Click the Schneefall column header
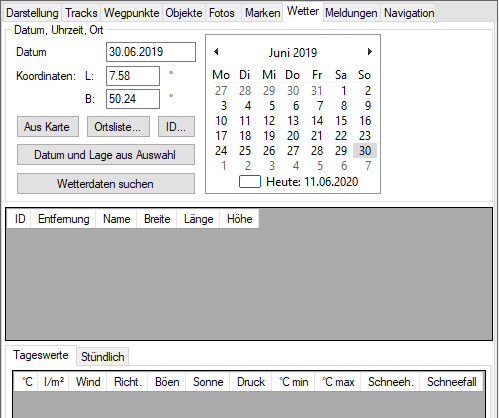Viewport: 499px width, 418px height. [451, 382]
